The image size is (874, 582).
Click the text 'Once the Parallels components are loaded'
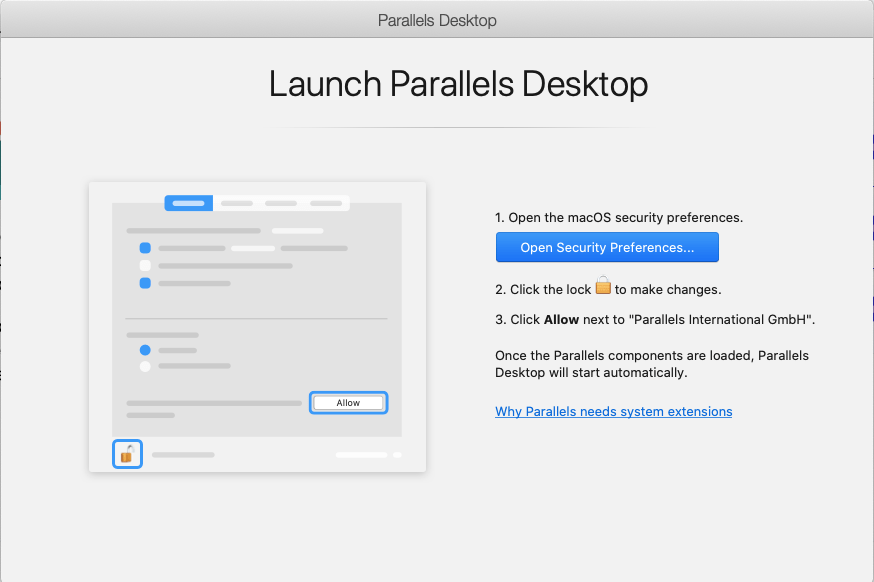624,356
